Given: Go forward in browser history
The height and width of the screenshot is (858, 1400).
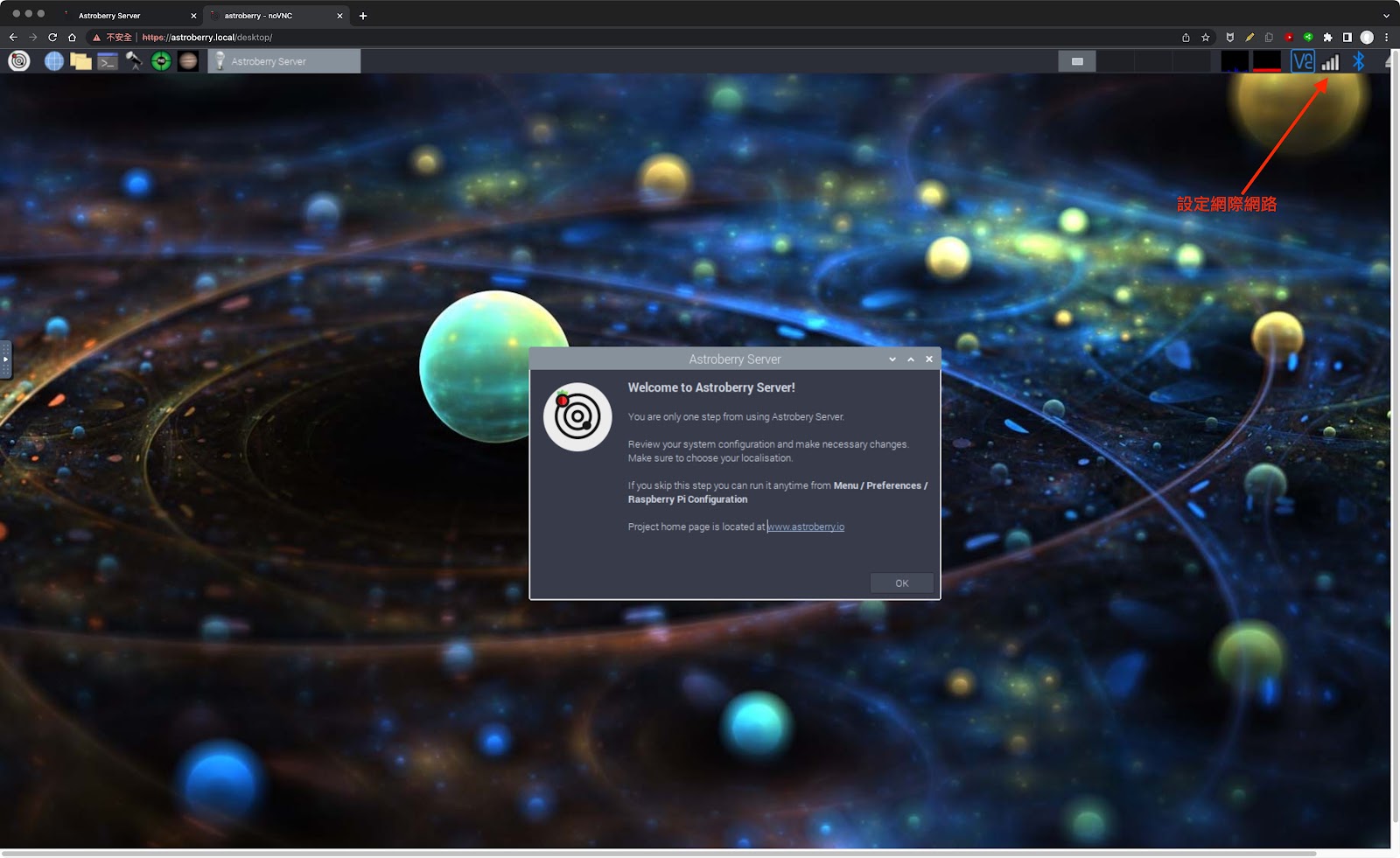Looking at the screenshot, I should pyautogui.click(x=33, y=38).
